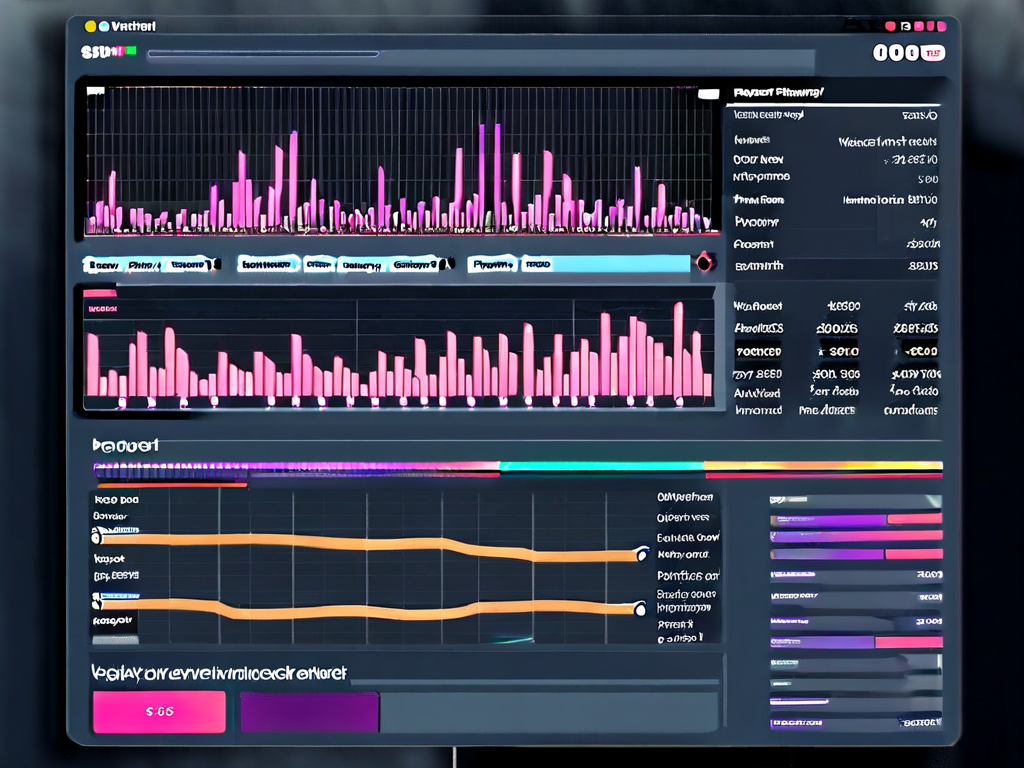Click the white marker at top-right of upper chart
Image resolution: width=1024 pixels, height=768 pixels.
point(709,93)
